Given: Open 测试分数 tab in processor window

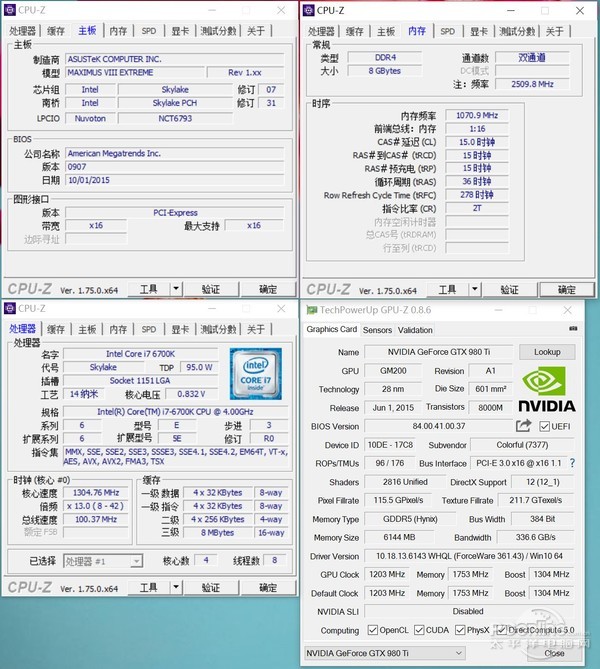Looking at the screenshot, I should 218,329.
